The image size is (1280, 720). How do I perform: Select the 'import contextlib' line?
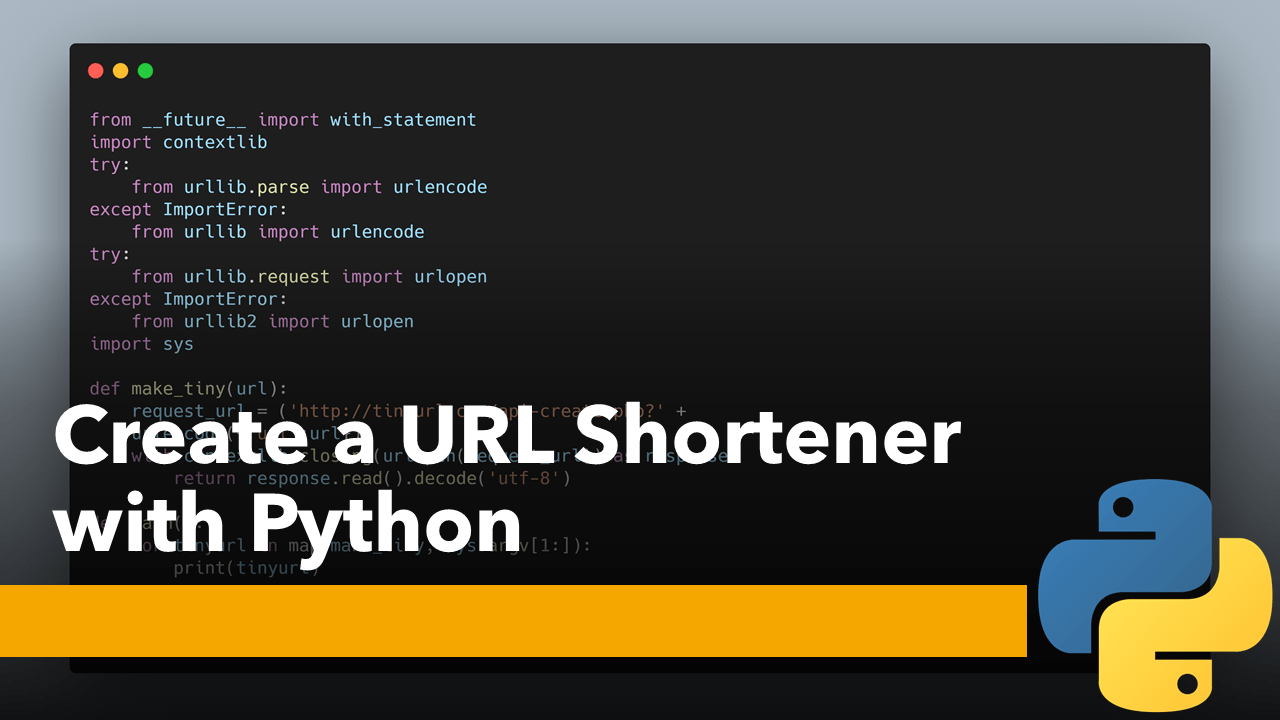tap(178, 142)
